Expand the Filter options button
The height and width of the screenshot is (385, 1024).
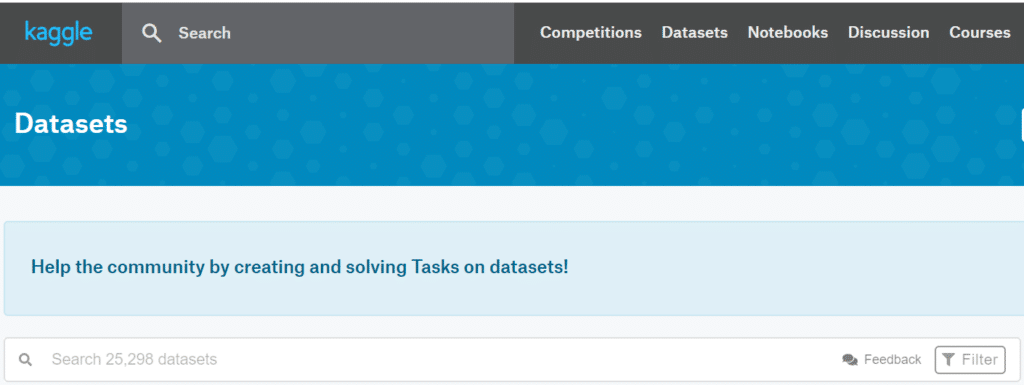[970, 360]
